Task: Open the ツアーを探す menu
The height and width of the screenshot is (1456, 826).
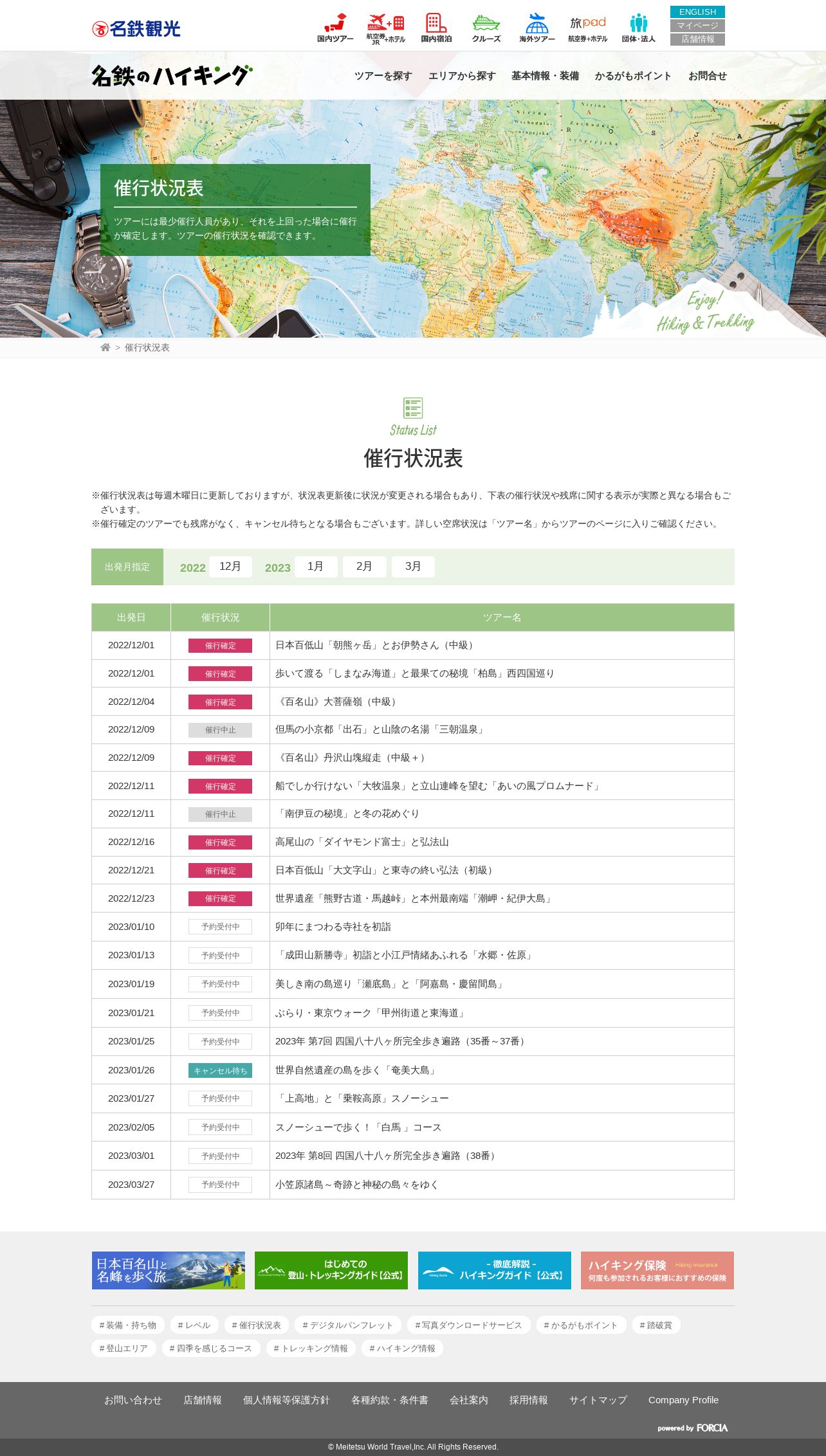Action: point(383,76)
